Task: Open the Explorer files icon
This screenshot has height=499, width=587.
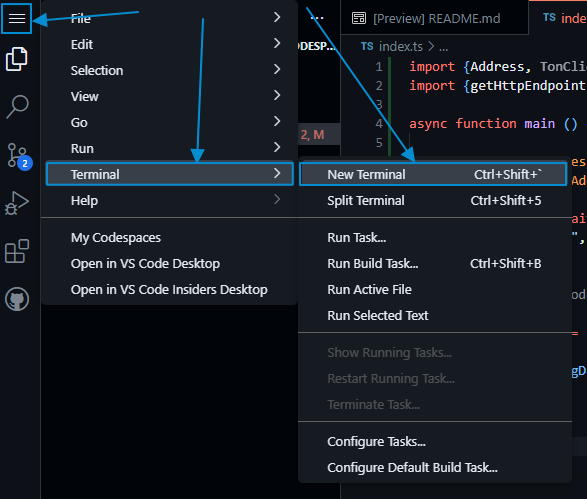Action: pyautogui.click(x=16, y=59)
